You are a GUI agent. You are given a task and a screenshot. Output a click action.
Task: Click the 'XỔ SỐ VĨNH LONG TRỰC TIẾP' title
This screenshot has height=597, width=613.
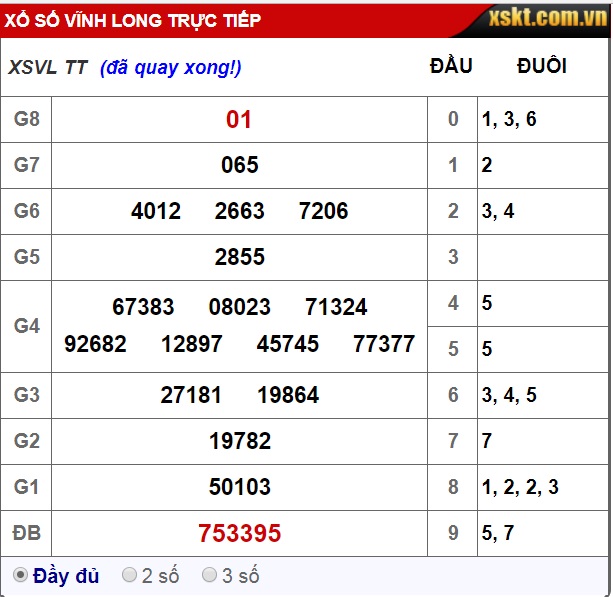tap(133, 20)
